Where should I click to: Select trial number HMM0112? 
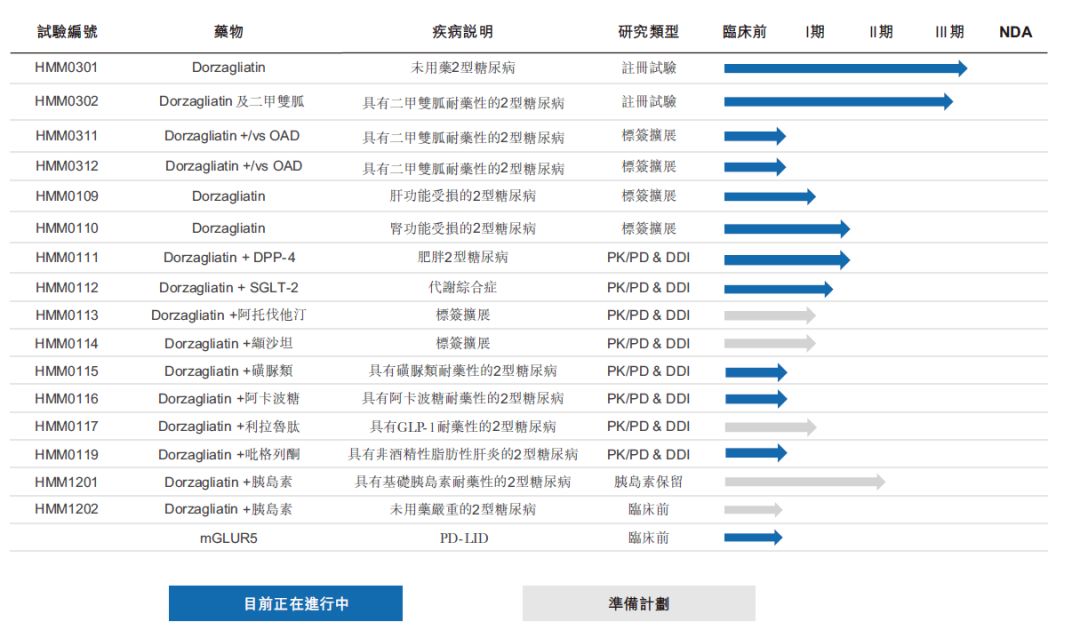[66, 287]
